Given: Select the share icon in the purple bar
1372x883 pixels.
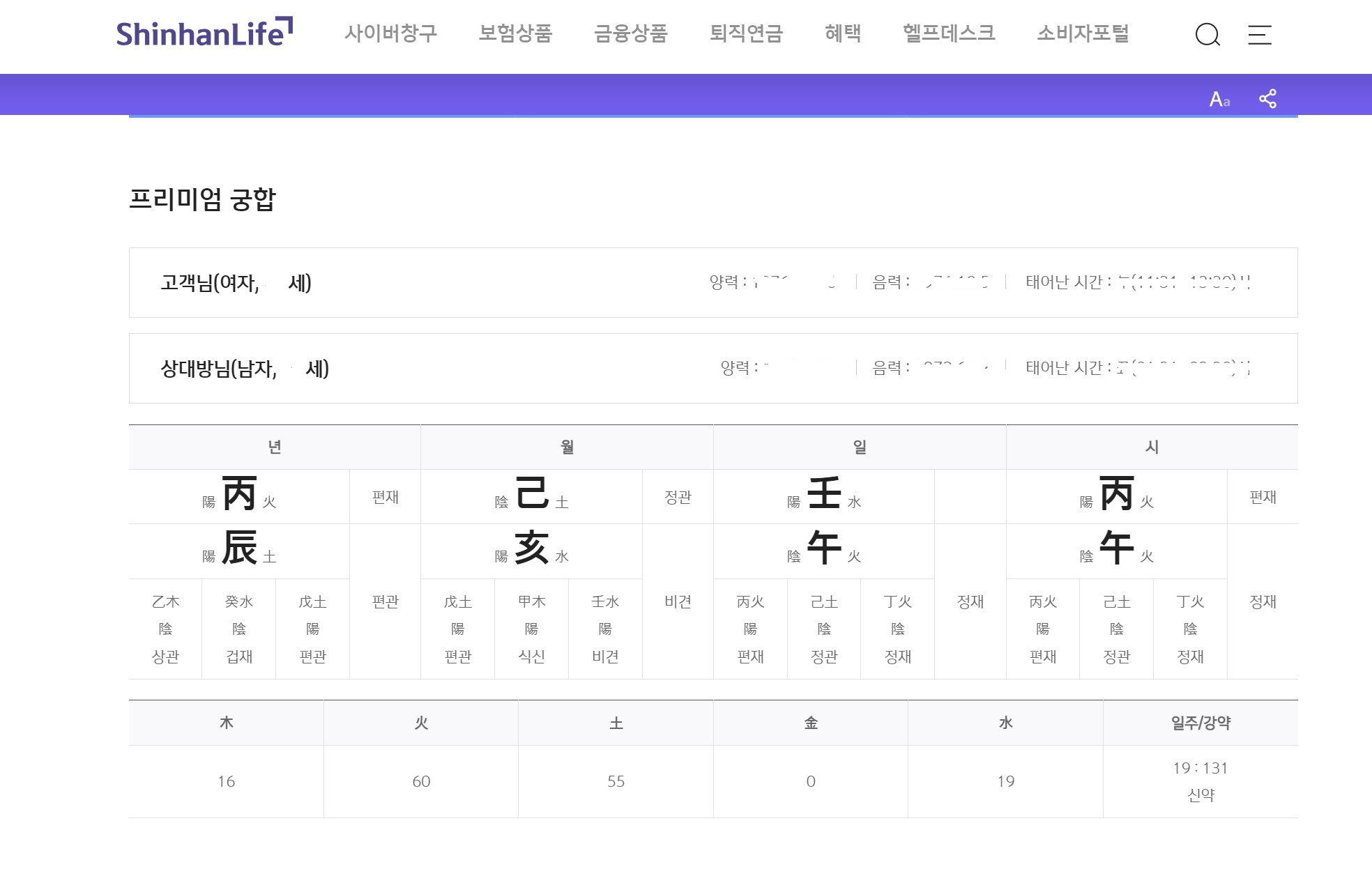Looking at the screenshot, I should (1269, 98).
